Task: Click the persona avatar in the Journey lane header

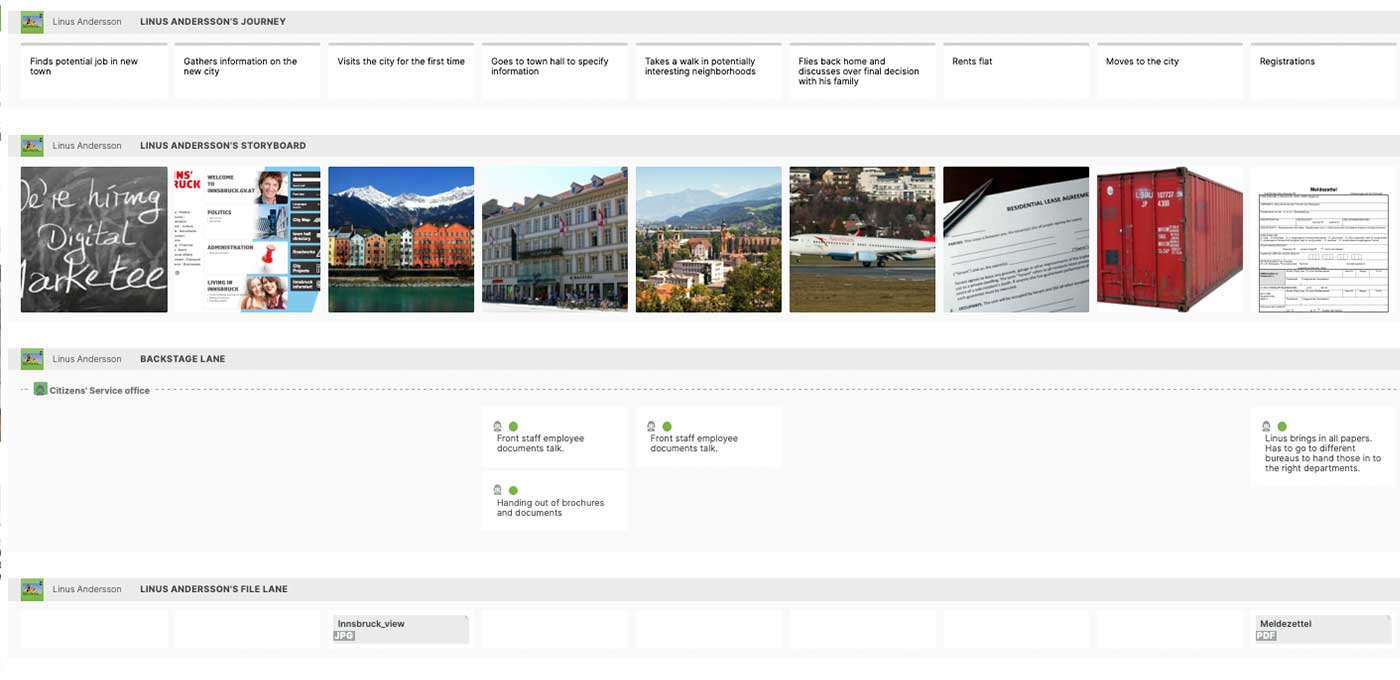Action: (32, 22)
